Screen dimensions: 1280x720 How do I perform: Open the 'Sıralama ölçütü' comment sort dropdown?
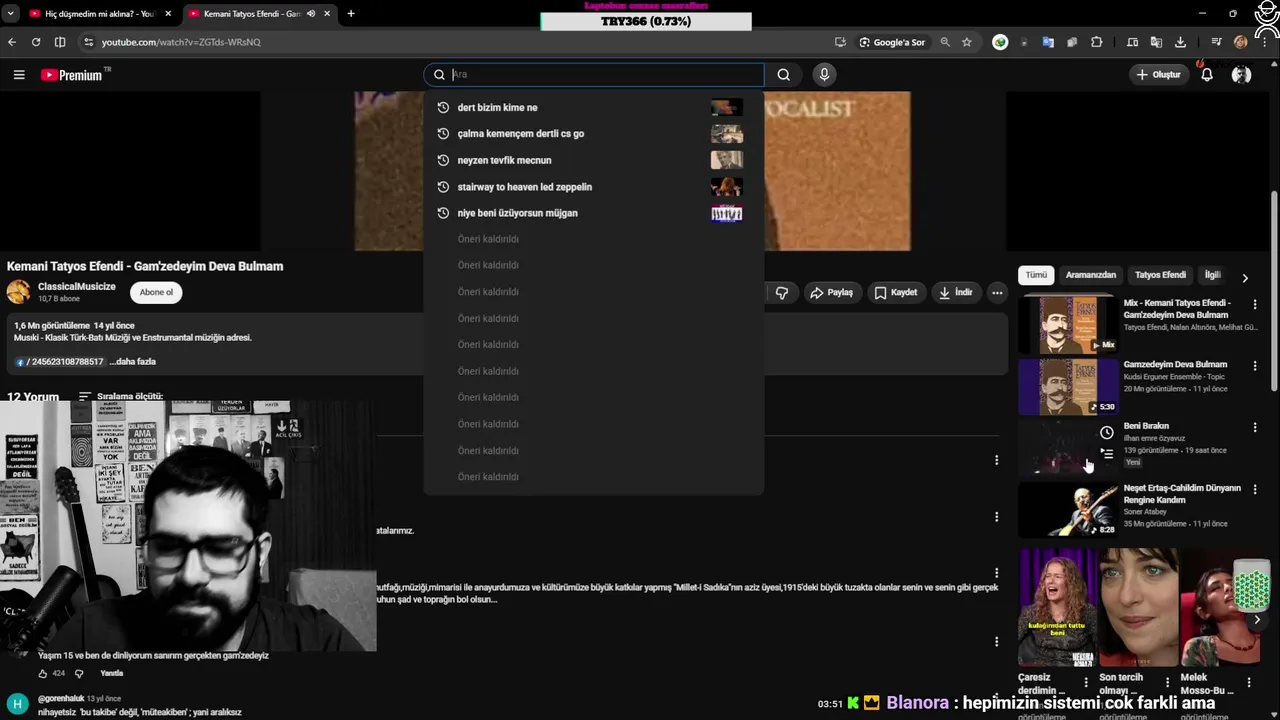(x=121, y=396)
